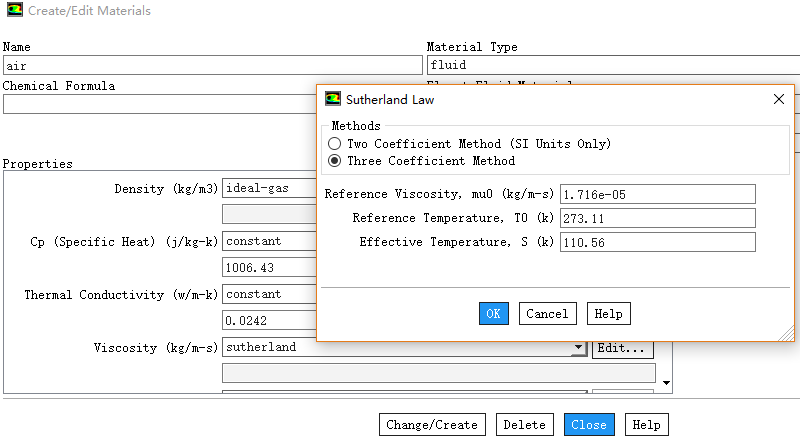Select the Three Coefficient Method radio button
Viewport: 800px width, 444px height.
334,161
